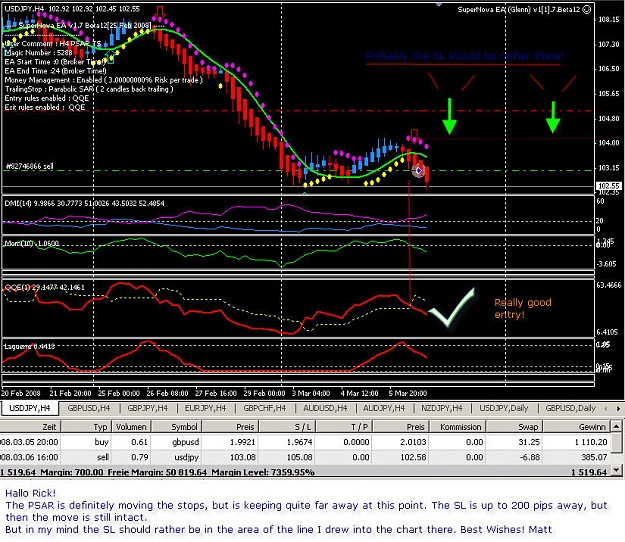Click the 0.79 volume cell
The width and height of the screenshot is (625, 542).
click(140, 457)
